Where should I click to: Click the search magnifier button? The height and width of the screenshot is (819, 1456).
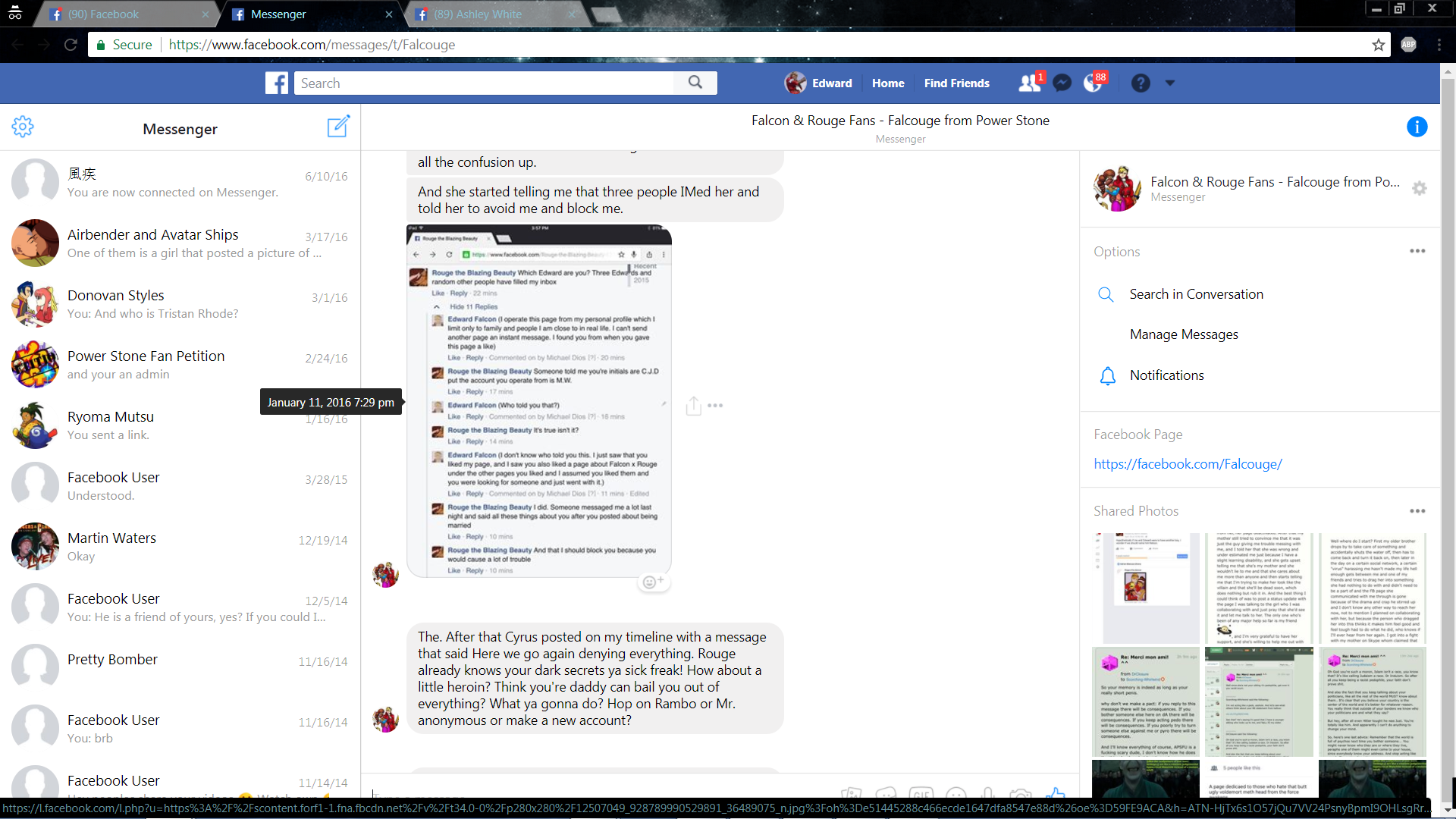pyautogui.click(x=695, y=83)
